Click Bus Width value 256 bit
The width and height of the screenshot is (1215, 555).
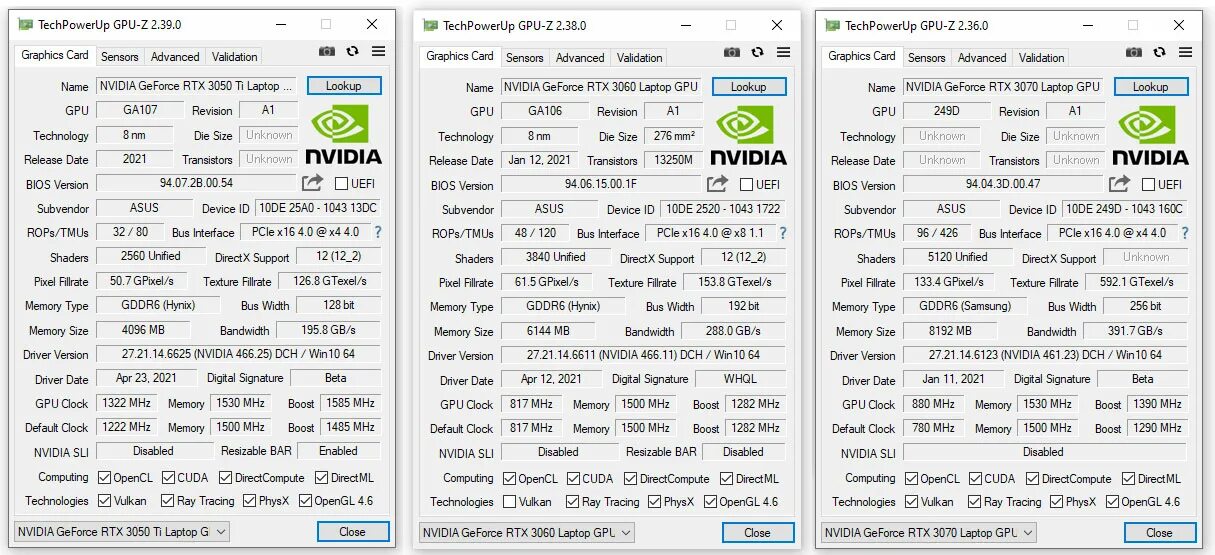click(1145, 306)
